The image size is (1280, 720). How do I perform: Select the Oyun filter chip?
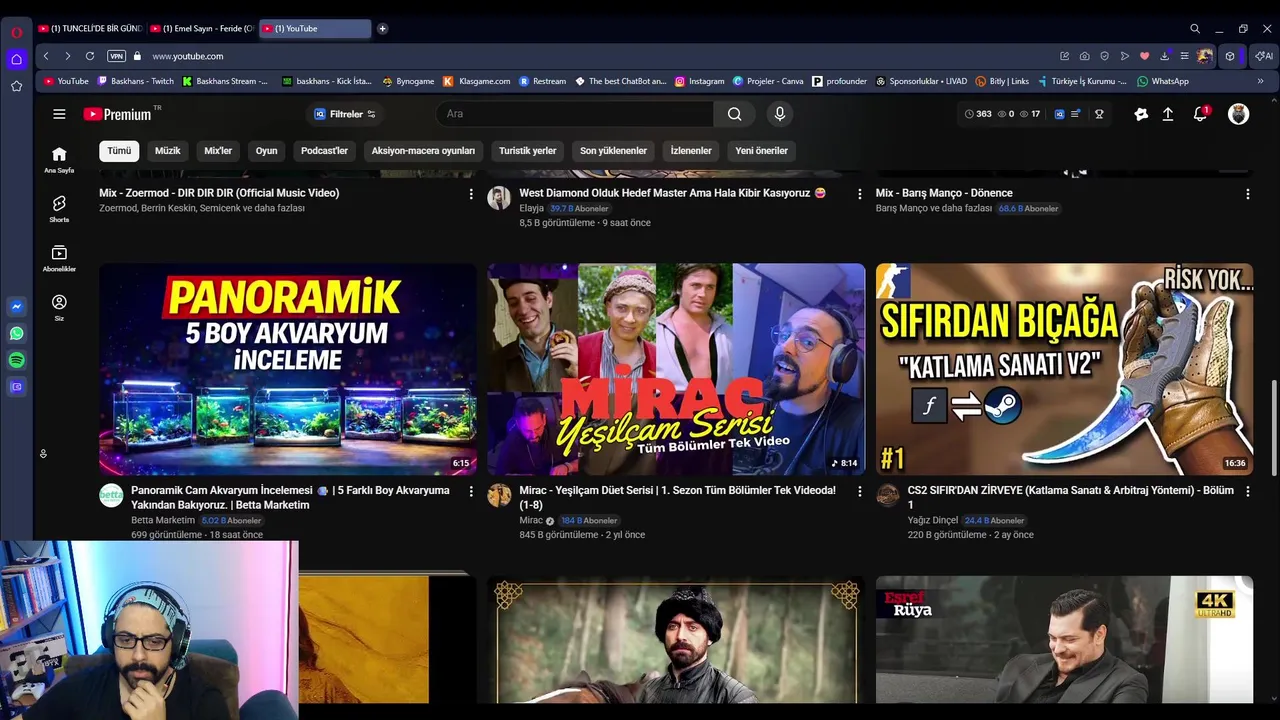pos(266,151)
